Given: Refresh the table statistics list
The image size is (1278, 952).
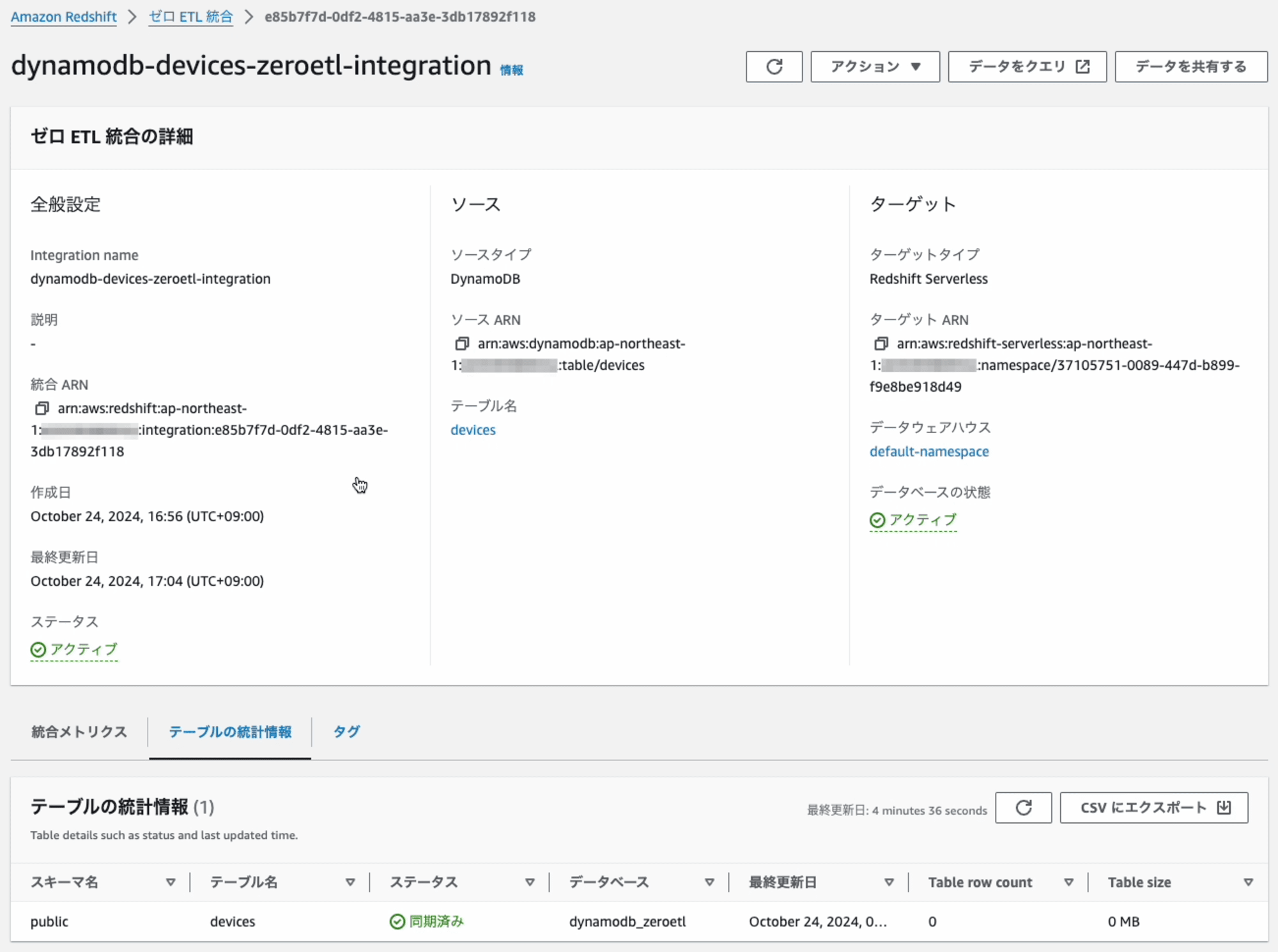Looking at the screenshot, I should point(1024,808).
